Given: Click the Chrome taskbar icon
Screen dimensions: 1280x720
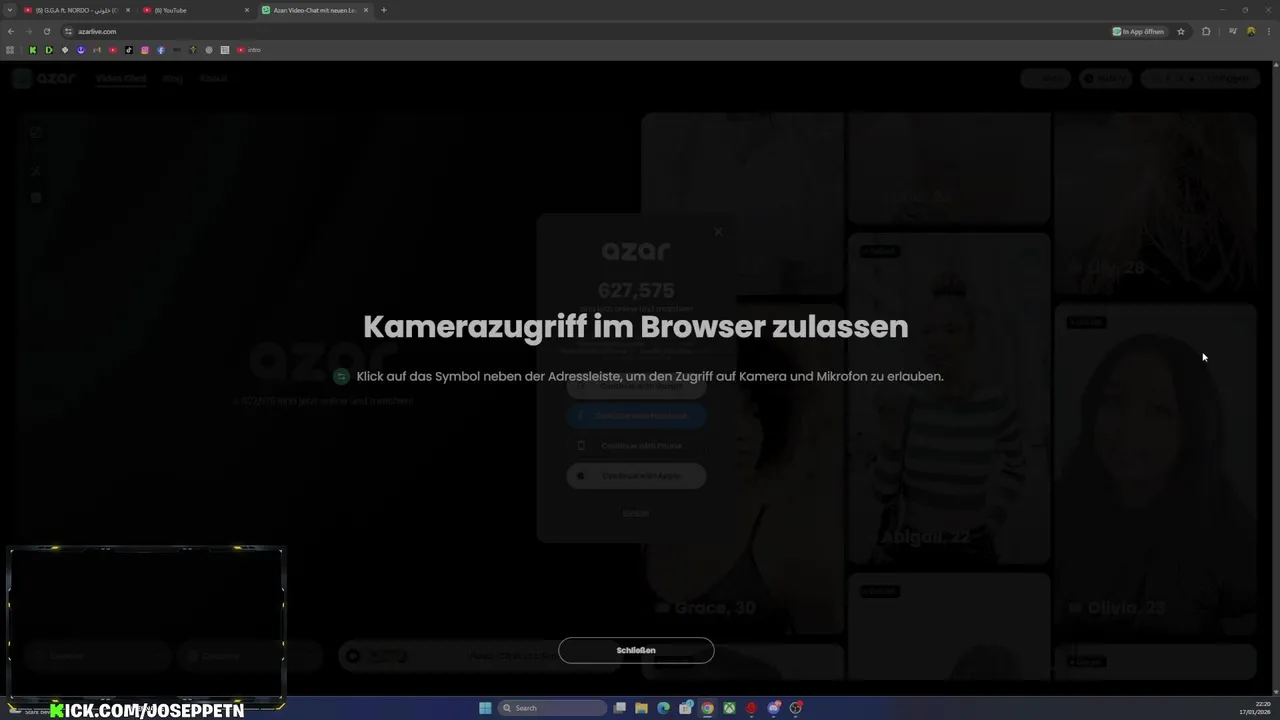Looking at the screenshot, I should coord(707,708).
